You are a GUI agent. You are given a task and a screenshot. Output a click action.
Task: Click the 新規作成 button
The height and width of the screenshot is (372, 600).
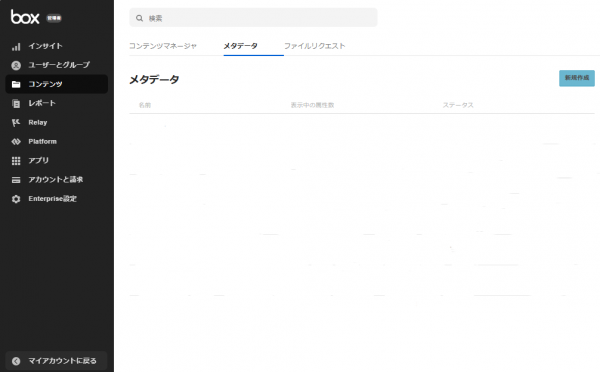coord(577,78)
